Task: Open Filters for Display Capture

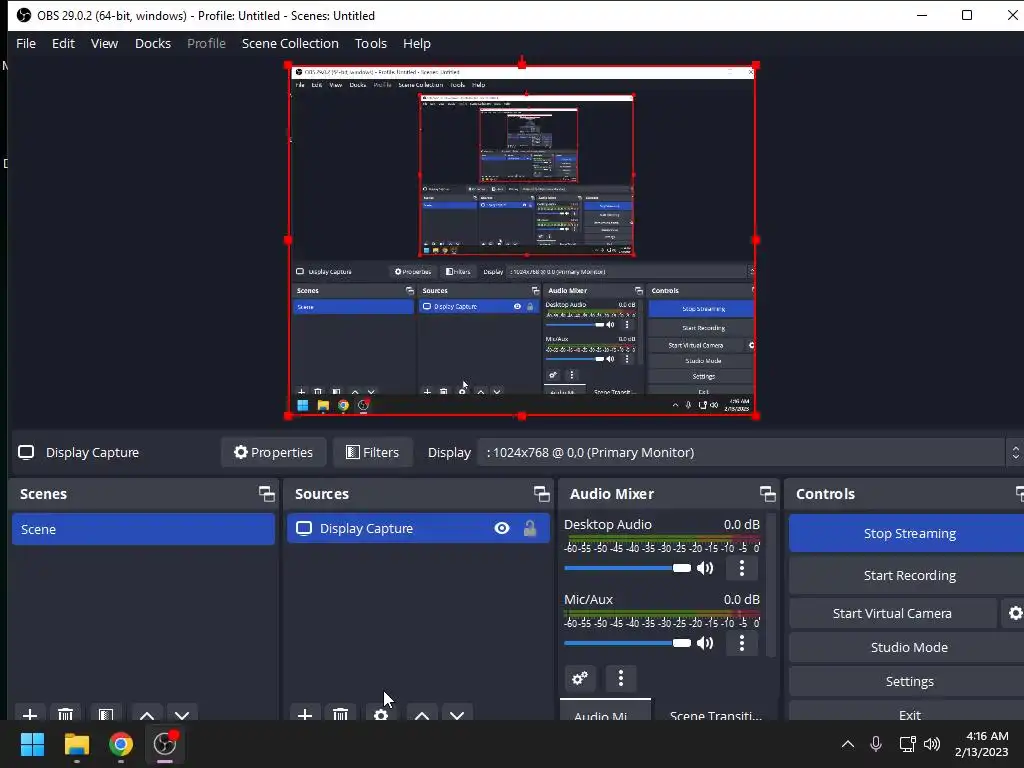Action: 372,452
